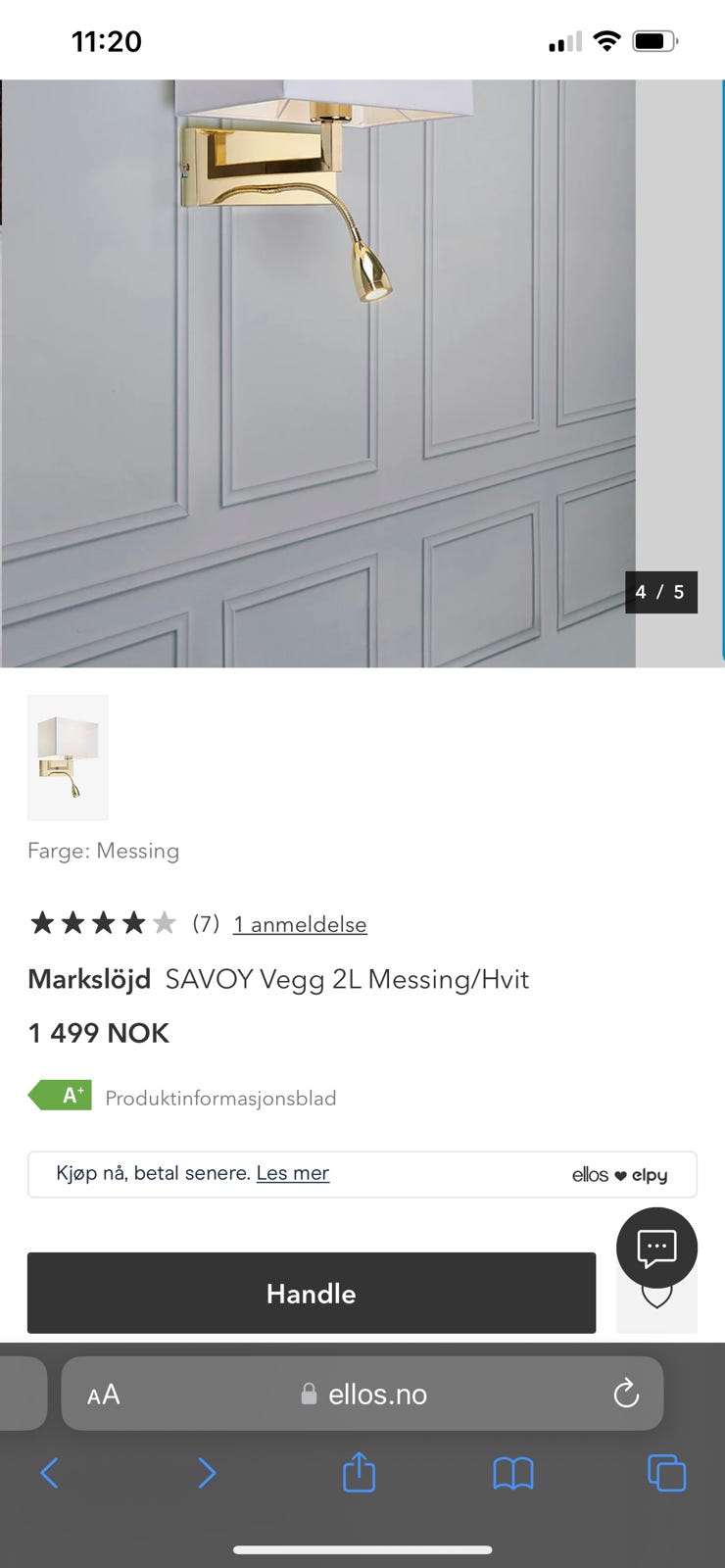Tap the Markslöjd brand name
The image size is (725, 1568).
click(x=89, y=979)
